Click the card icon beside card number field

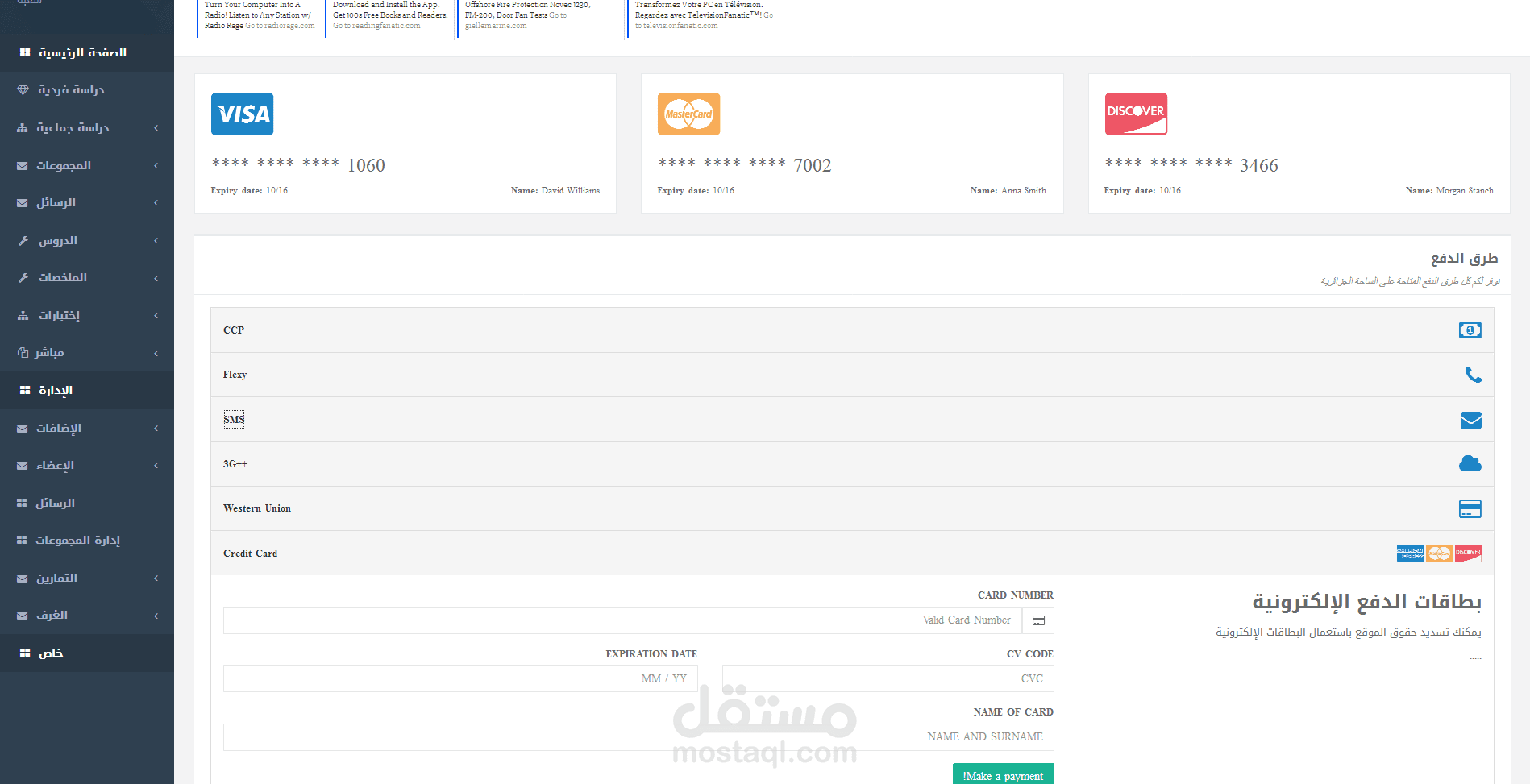[x=1038, y=620]
